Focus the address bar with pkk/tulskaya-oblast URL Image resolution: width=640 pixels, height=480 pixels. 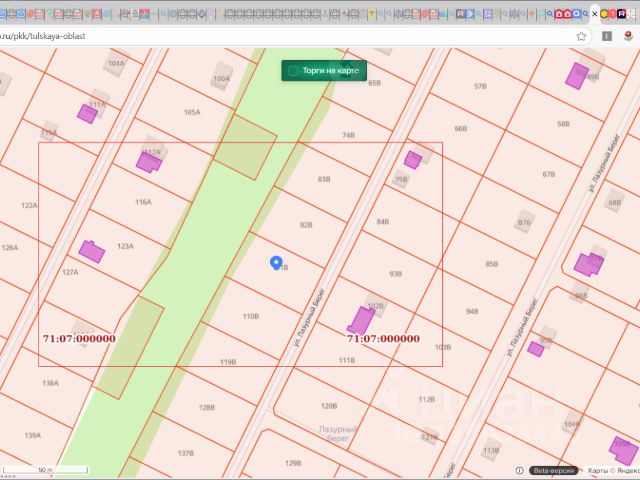(286, 36)
